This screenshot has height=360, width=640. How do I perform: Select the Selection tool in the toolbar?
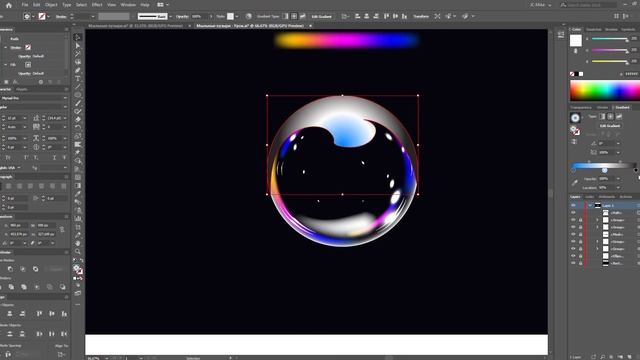click(78, 37)
